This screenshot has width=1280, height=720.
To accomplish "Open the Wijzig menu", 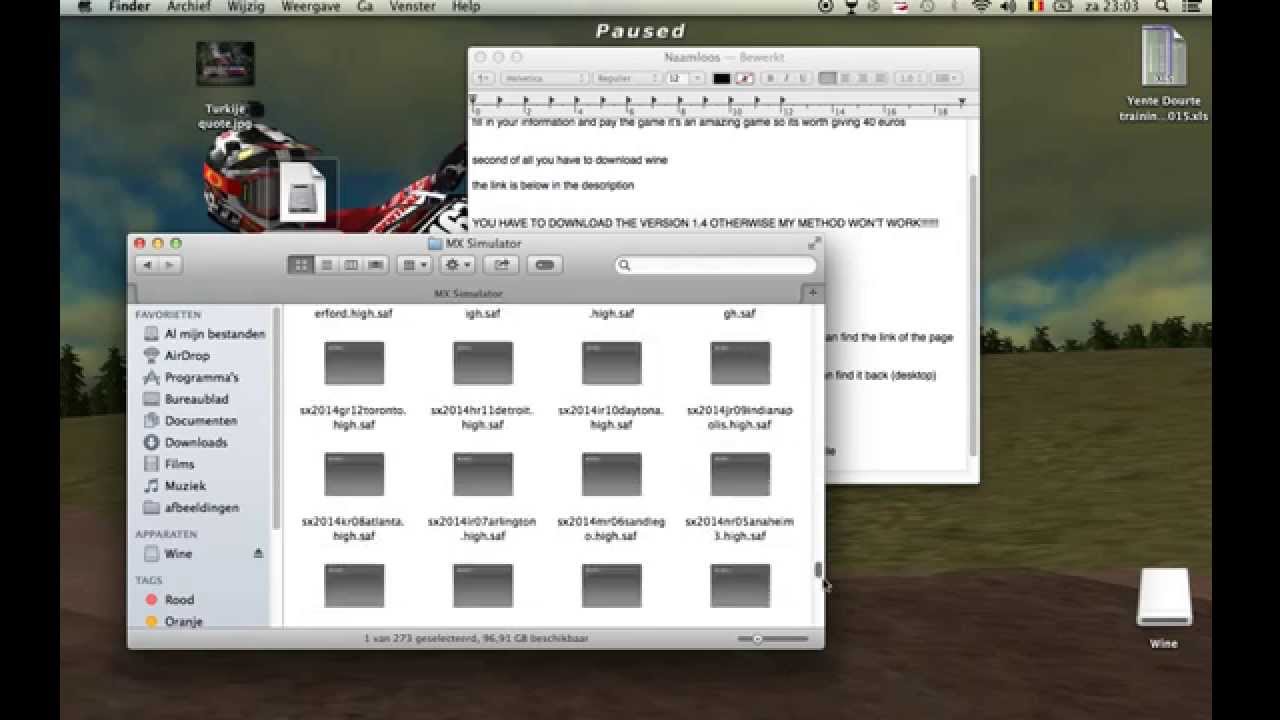I will pos(244,7).
